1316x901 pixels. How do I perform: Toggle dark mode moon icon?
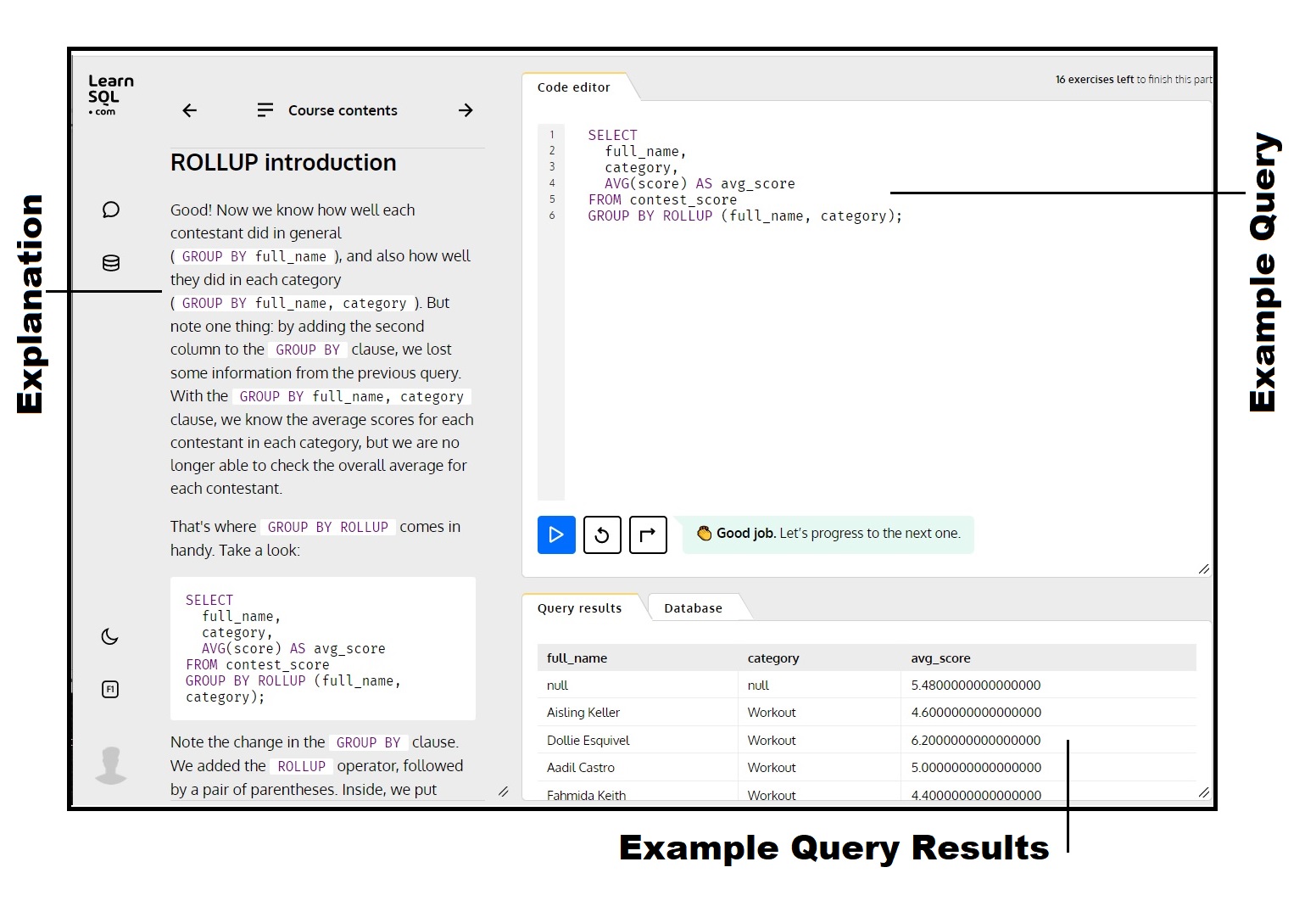110,636
